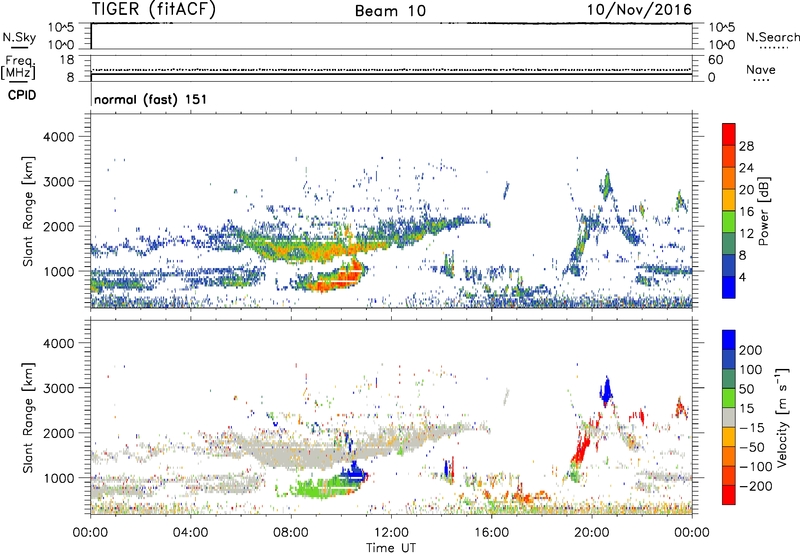Click the yellow 16–20 dB Power colorbar segment

coord(729,200)
